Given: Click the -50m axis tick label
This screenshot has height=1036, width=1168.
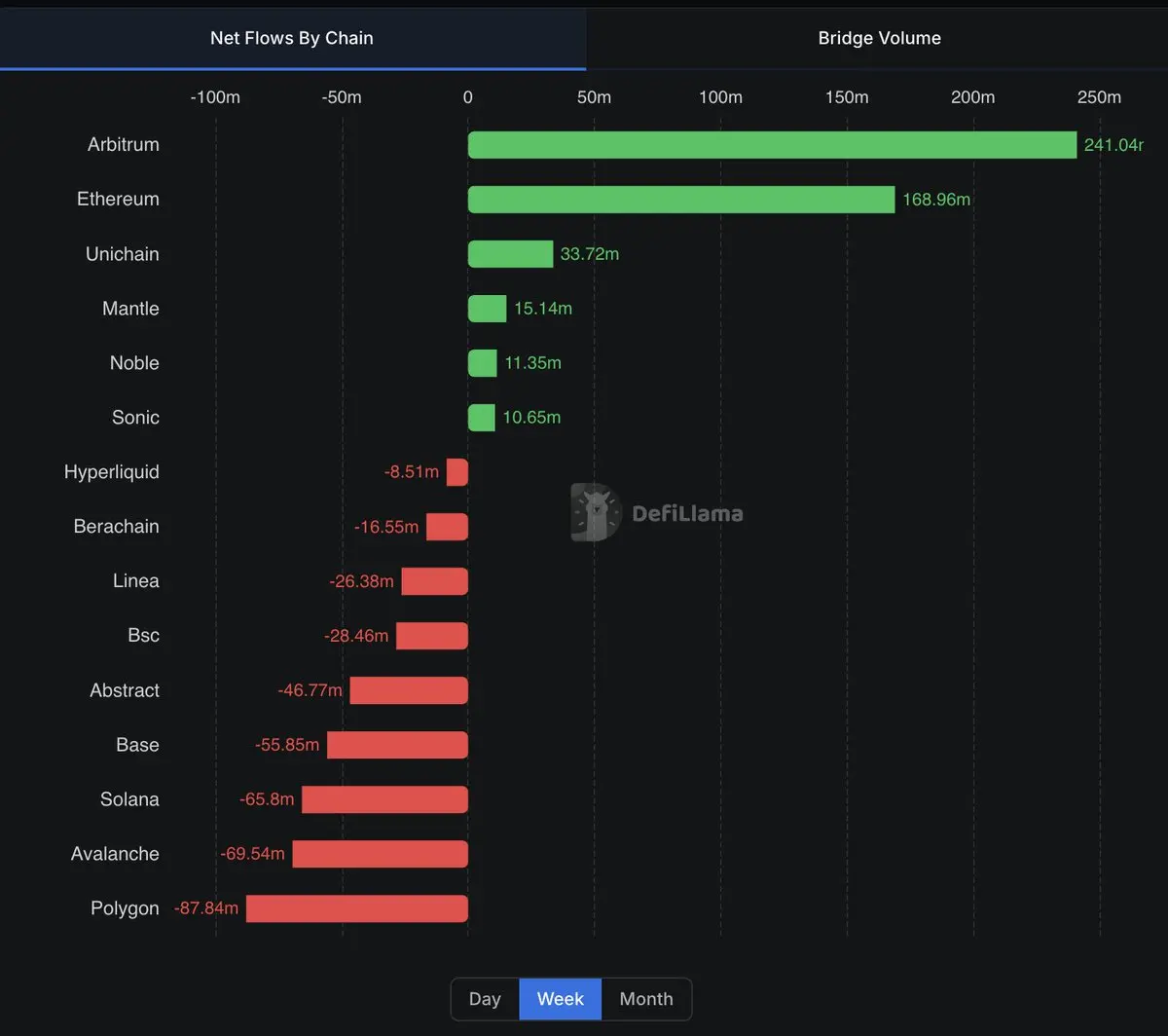Looking at the screenshot, I should (x=342, y=97).
